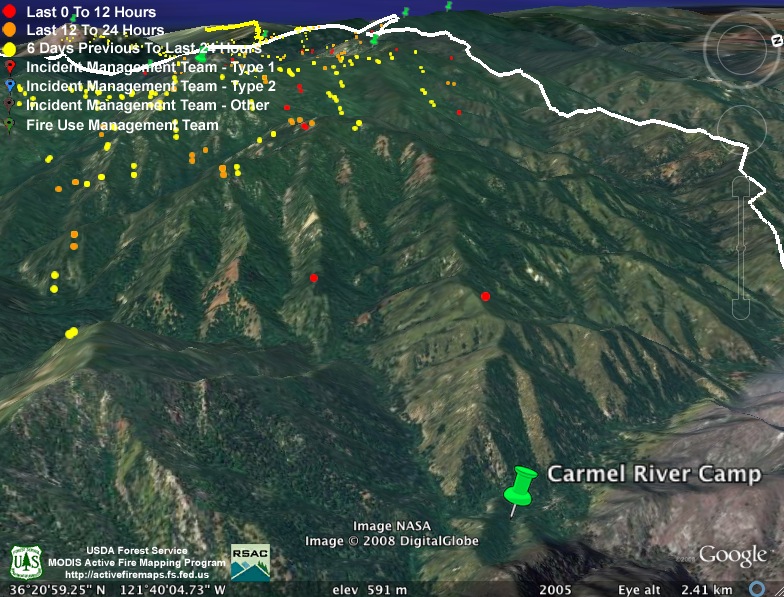The image size is (784, 597).
Task: Click the streaming status circle in status bar
Action: pyautogui.click(x=758, y=589)
